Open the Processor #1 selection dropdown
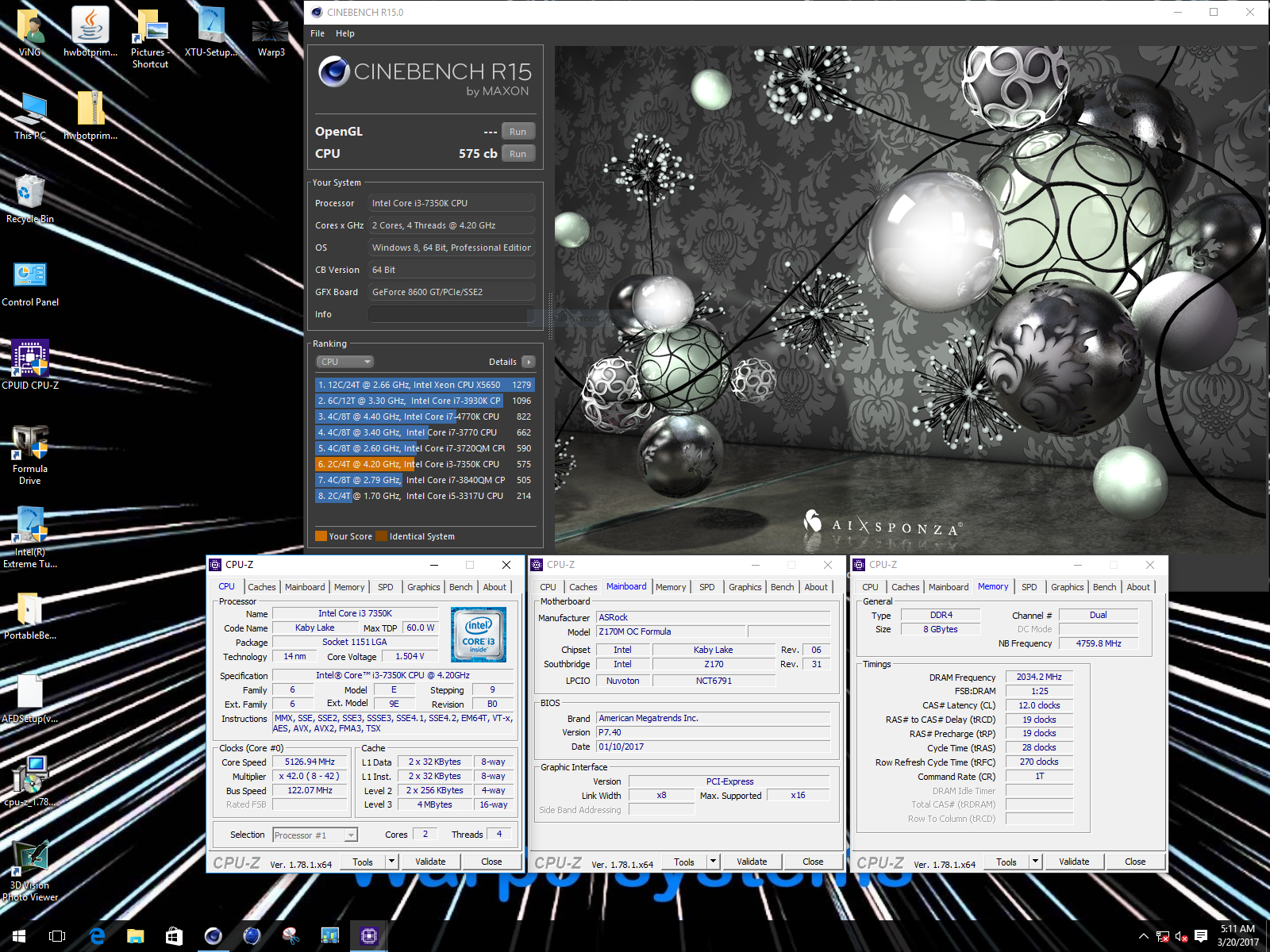Image resolution: width=1270 pixels, height=952 pixels. coord(315,835)
